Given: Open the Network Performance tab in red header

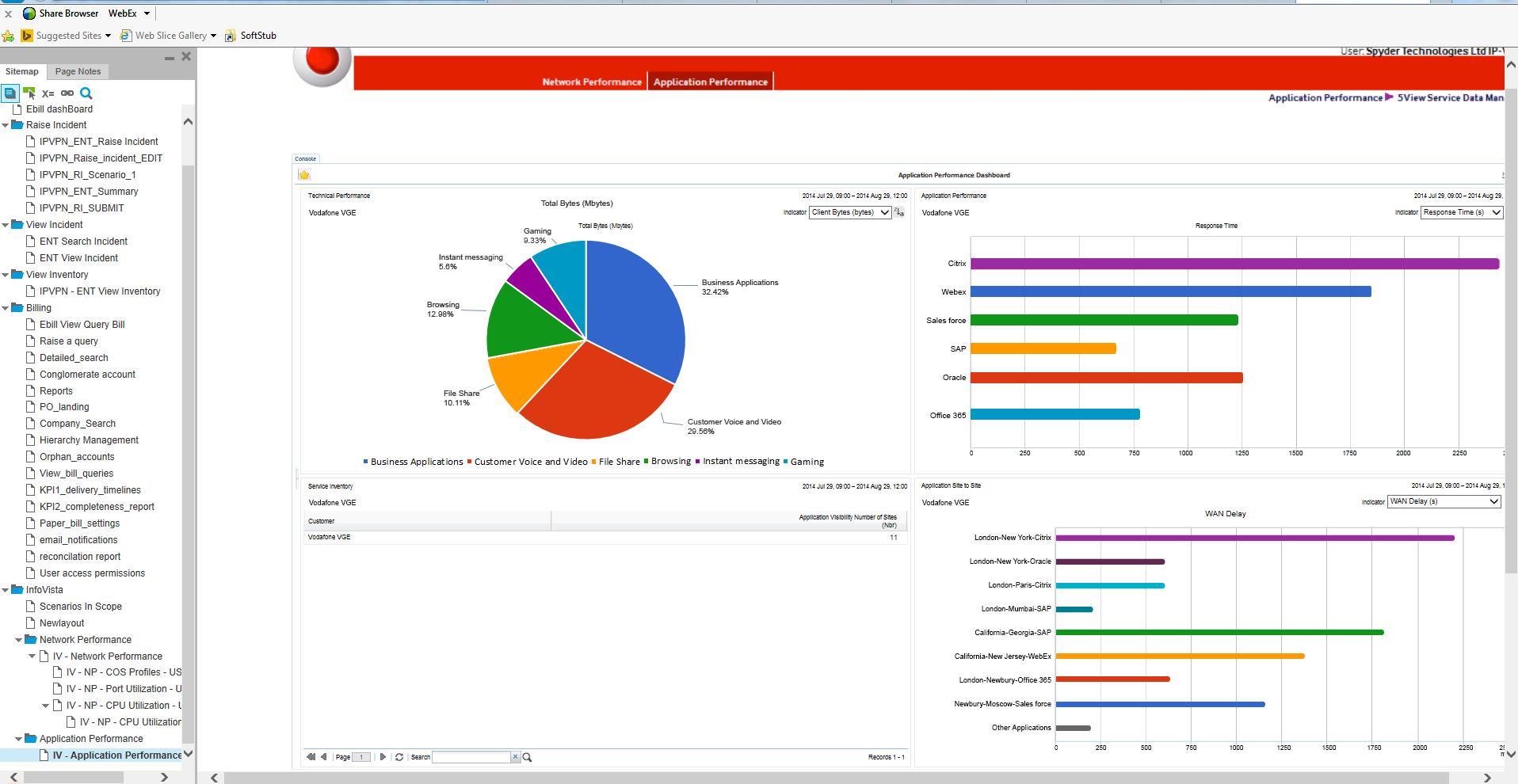Looking at the screenshot, I should [x=592, y=82].
